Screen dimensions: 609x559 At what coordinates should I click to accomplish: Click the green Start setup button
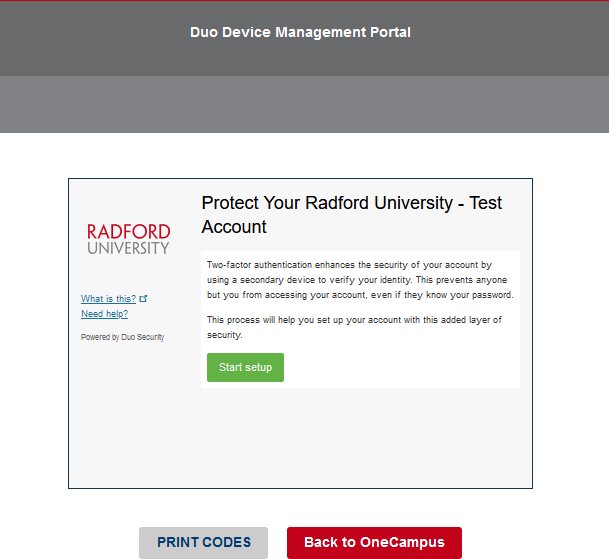[x=245, y=367]
